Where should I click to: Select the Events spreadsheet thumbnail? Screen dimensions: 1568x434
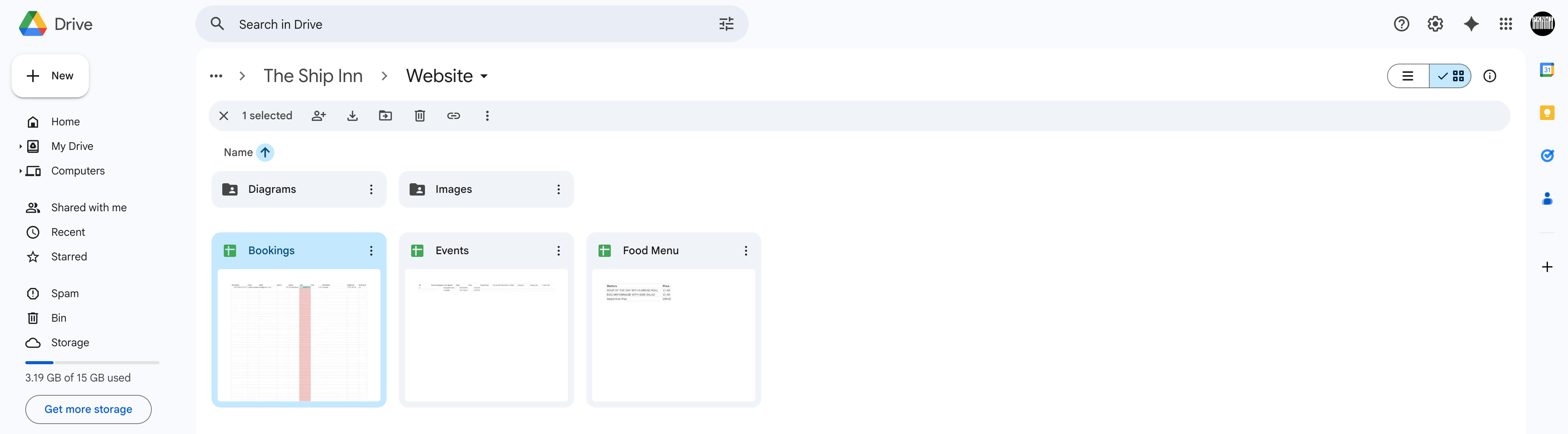point(486,335)
